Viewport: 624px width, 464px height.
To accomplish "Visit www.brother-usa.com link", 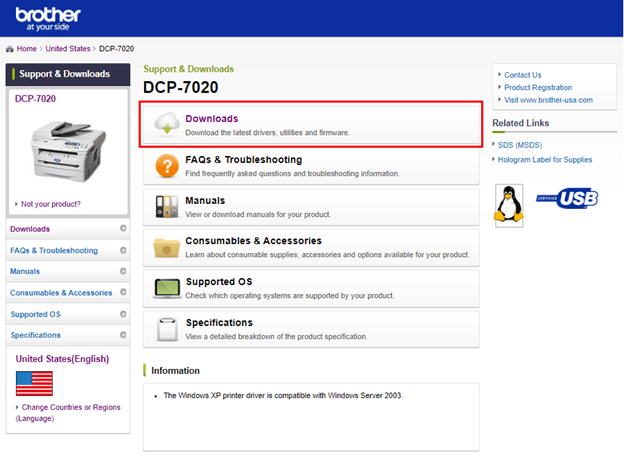I will point(548,100).
